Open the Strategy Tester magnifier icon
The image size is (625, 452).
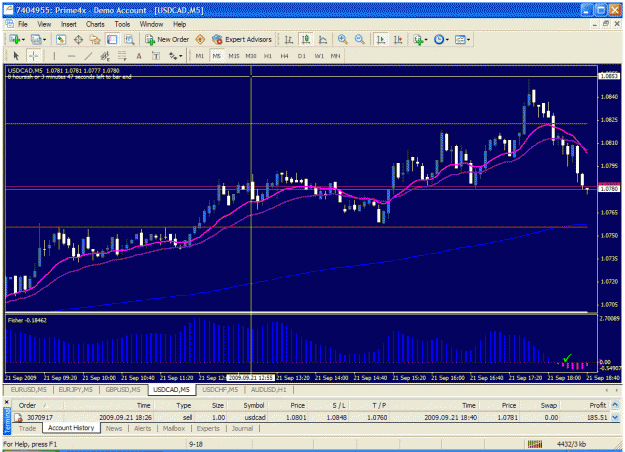click(x=129, y=39)
